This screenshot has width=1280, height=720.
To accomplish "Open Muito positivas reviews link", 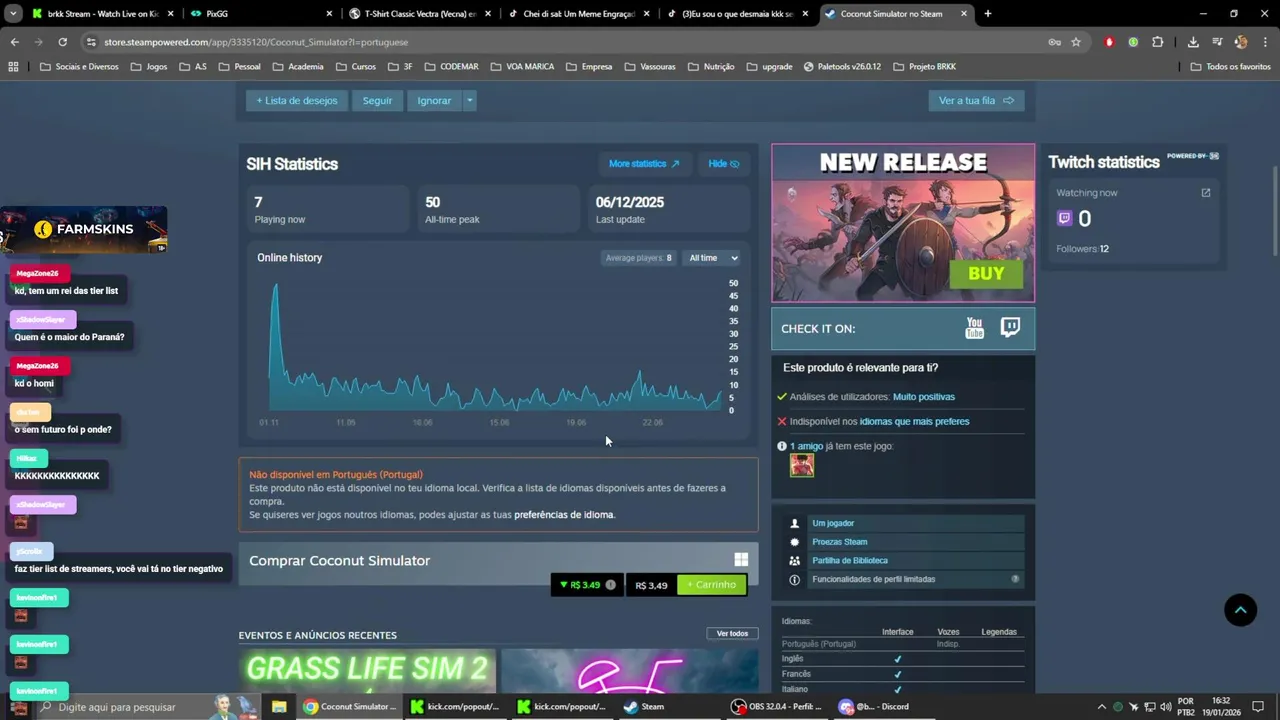I will 924,397.
